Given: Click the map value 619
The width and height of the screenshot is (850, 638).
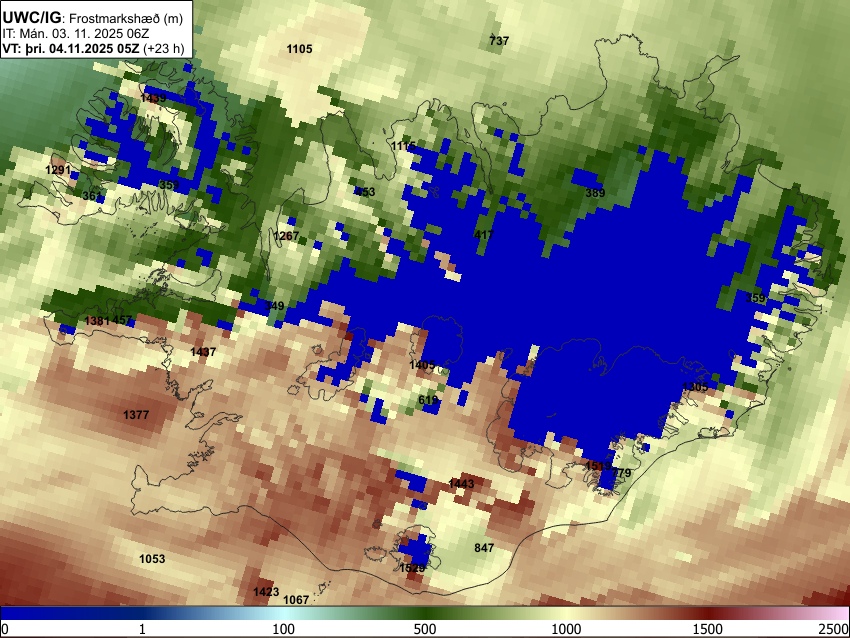Looking at the screenshot, I should pyautogui.click(x=428, y=400).
